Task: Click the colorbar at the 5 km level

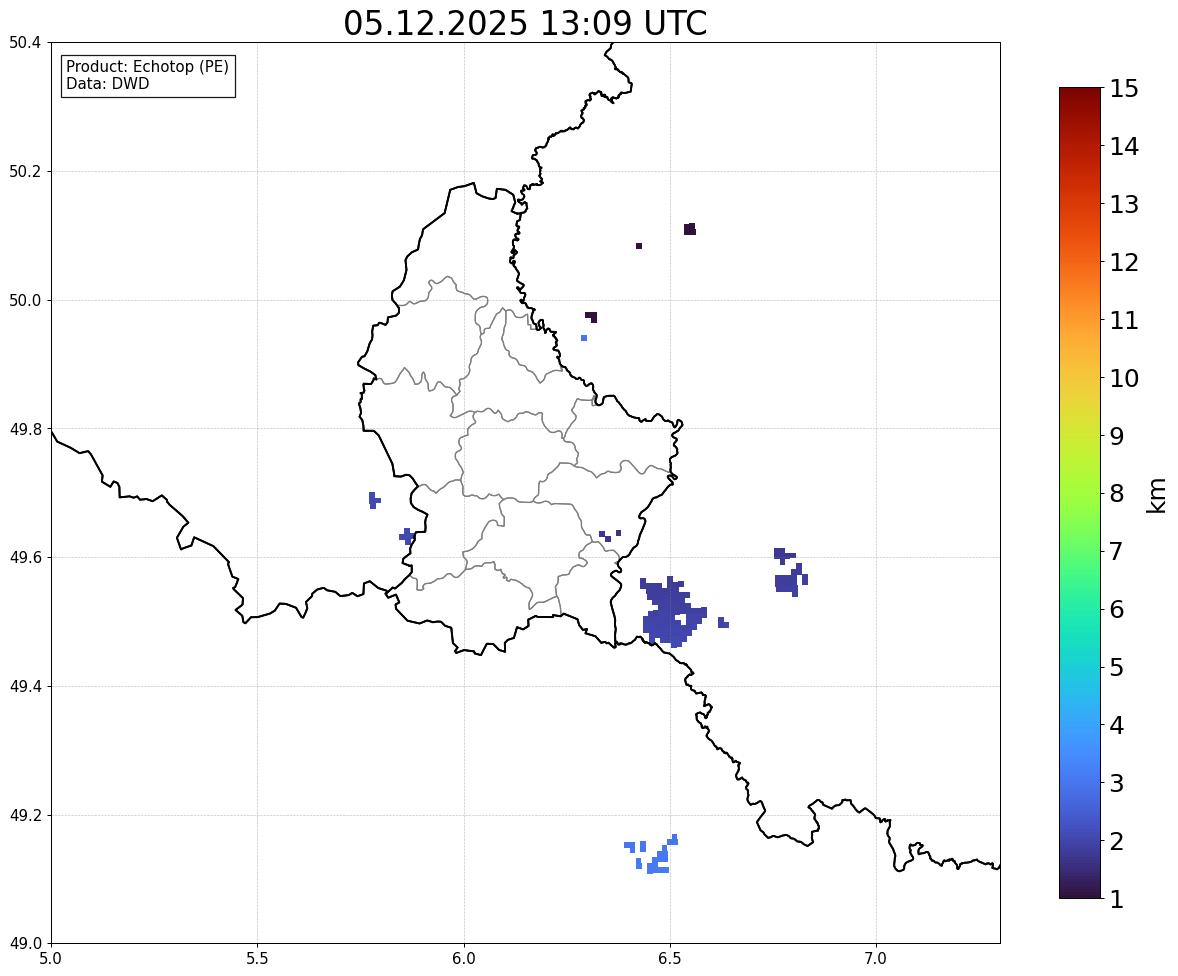Action: click(1080, 667)
